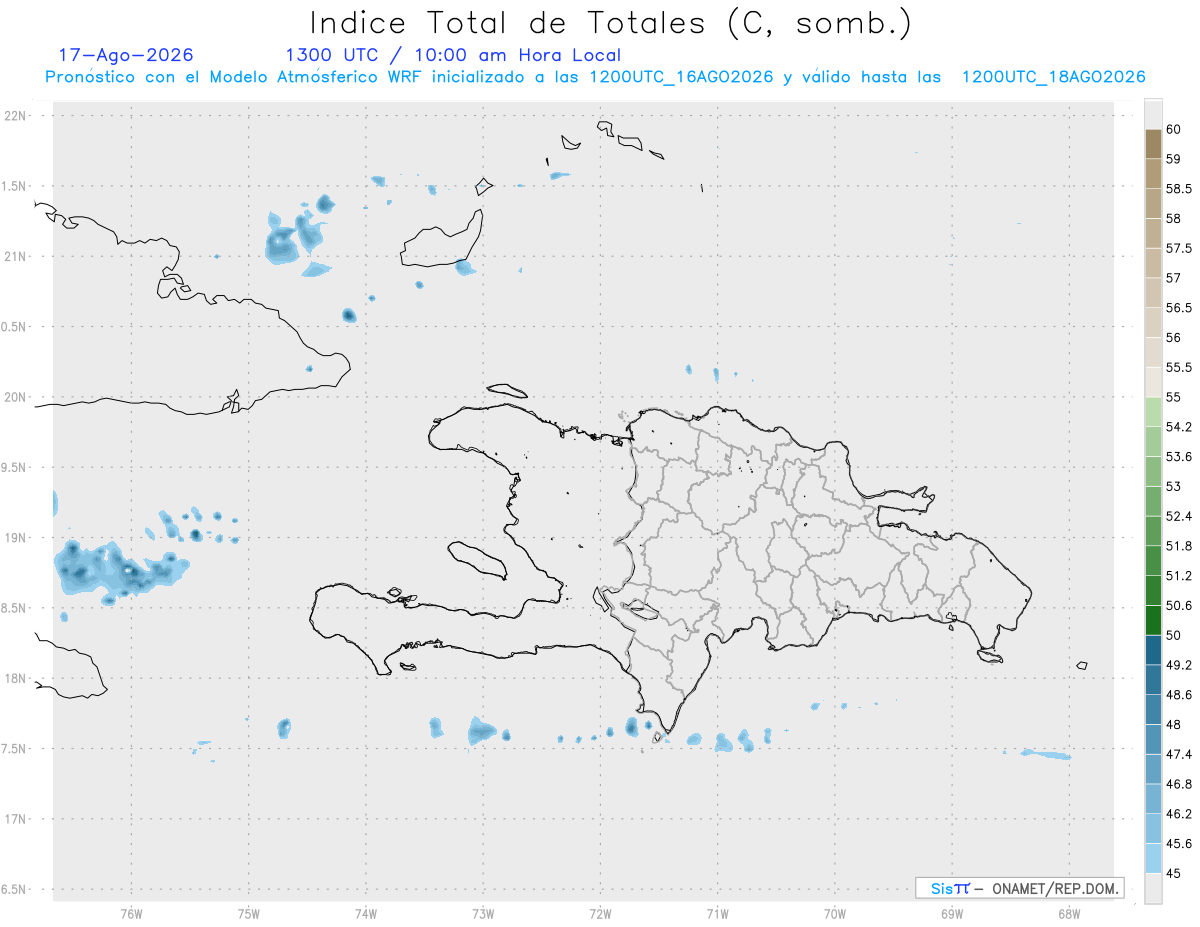Click the '56.5' colorbar label
The height and width of the screenshot is (927, 1200).
[x=1179, y=308]
